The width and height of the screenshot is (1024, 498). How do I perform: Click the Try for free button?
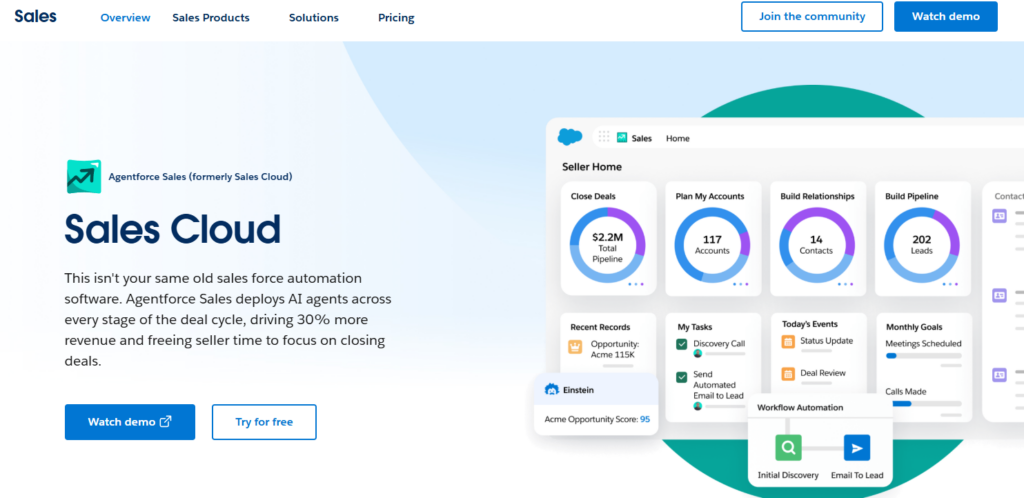click(x=264, y=422)
